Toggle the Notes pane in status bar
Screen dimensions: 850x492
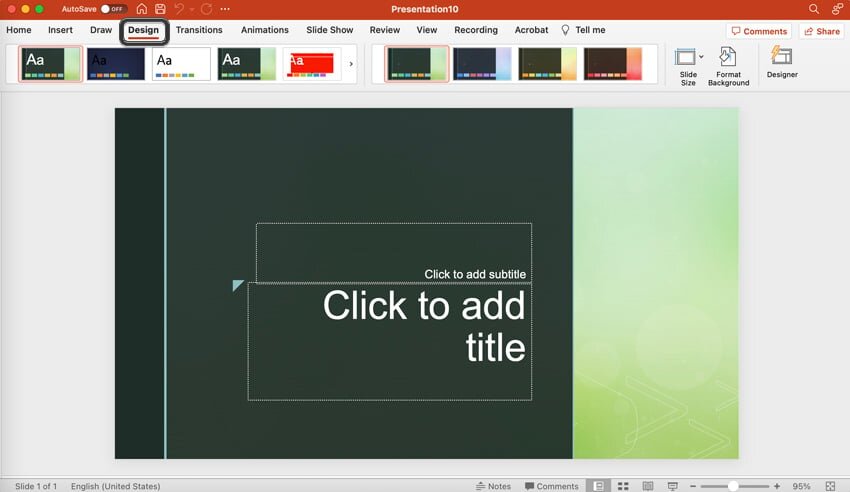click(x=493, y=486)
